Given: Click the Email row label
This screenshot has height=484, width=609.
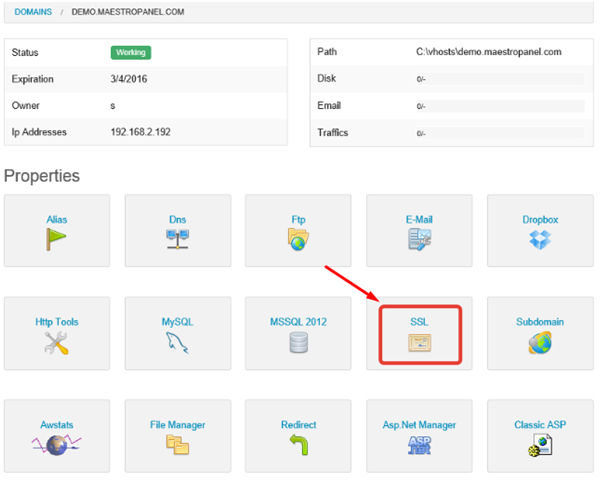Looking at the screenshot, I should coord(329,106).
